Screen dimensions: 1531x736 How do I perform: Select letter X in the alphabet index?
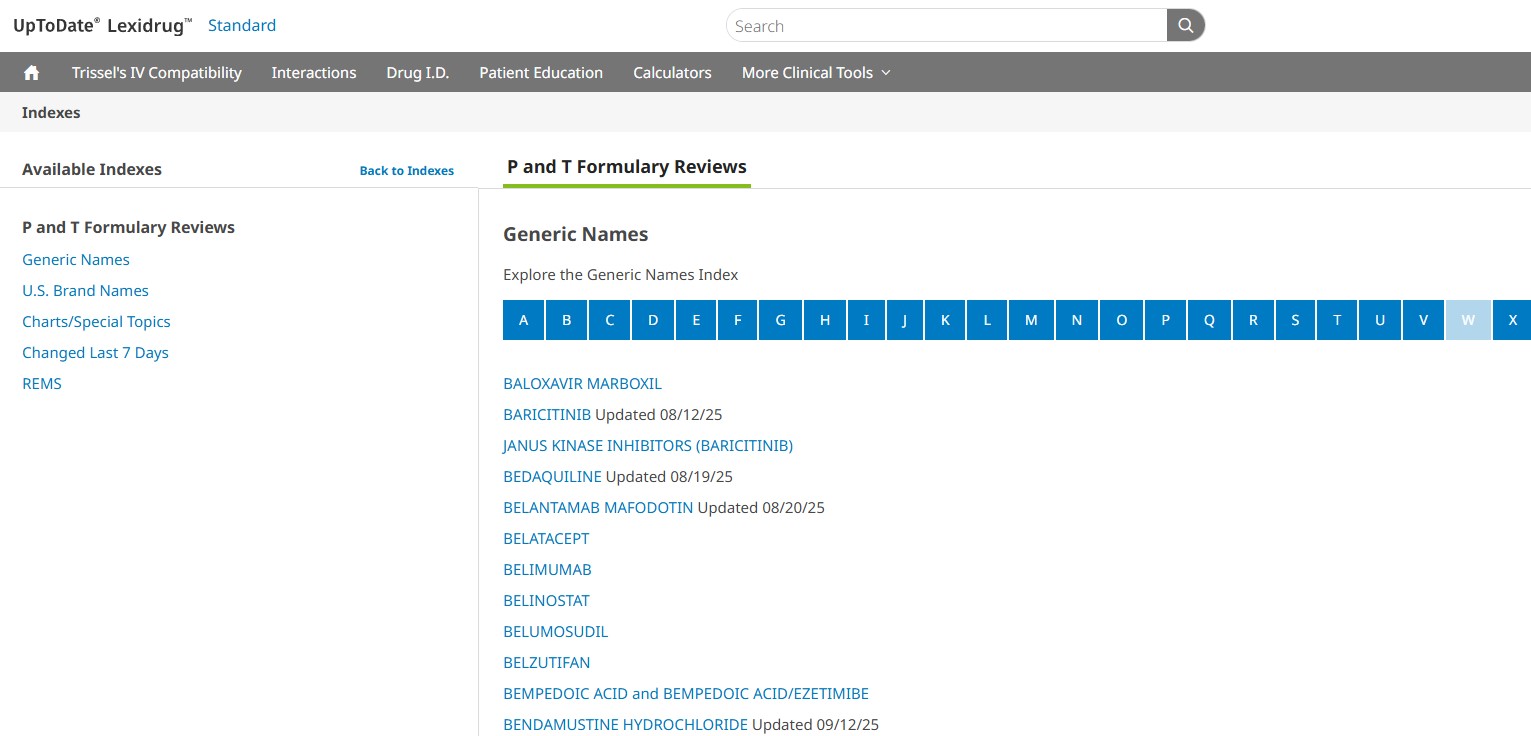point(1512,320)
